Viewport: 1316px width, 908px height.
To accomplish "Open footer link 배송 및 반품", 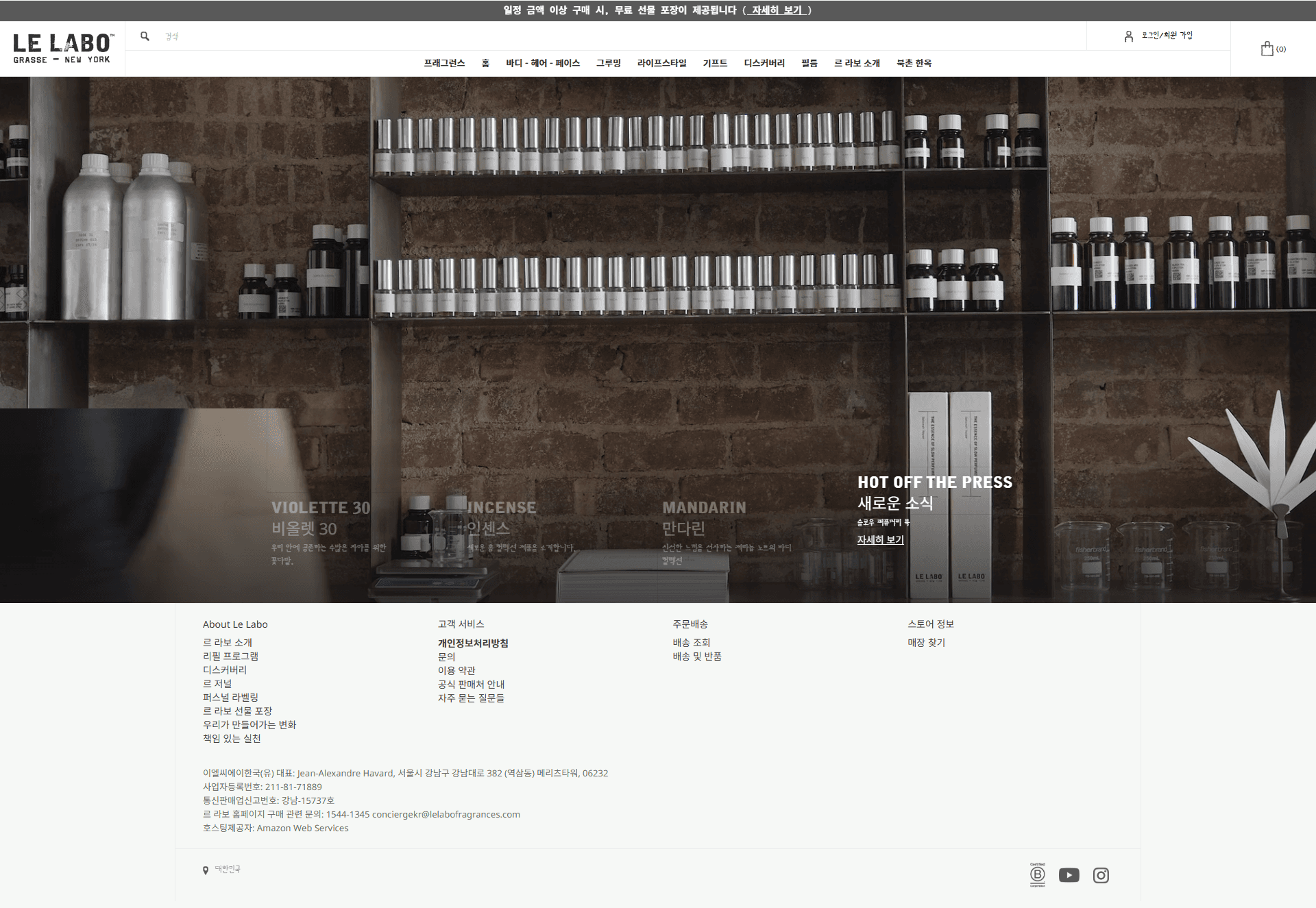I will coord(697,656).
